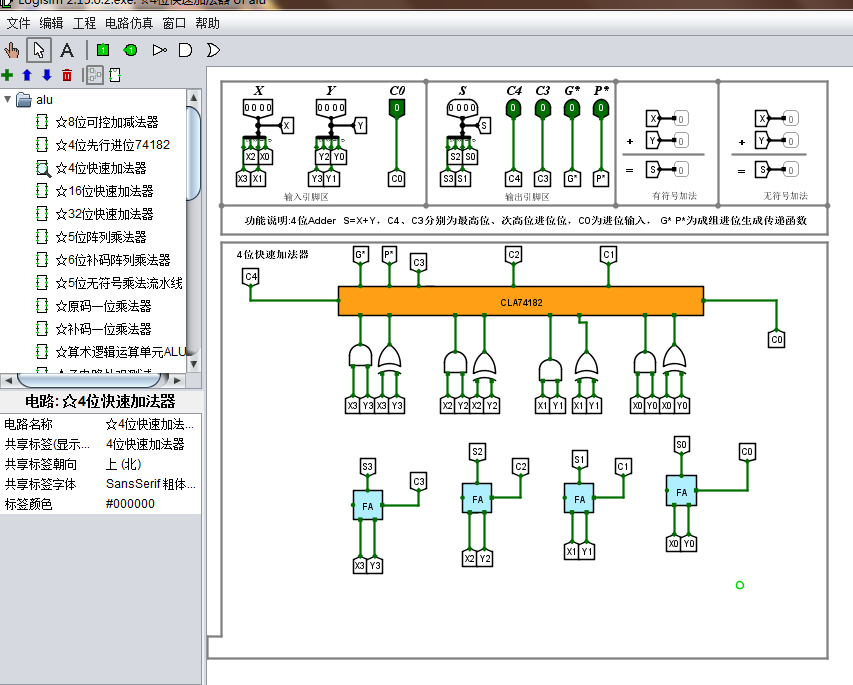Select the FA block under S1
Viewport: 853px width, 685px height.
[x=579, y=498]
